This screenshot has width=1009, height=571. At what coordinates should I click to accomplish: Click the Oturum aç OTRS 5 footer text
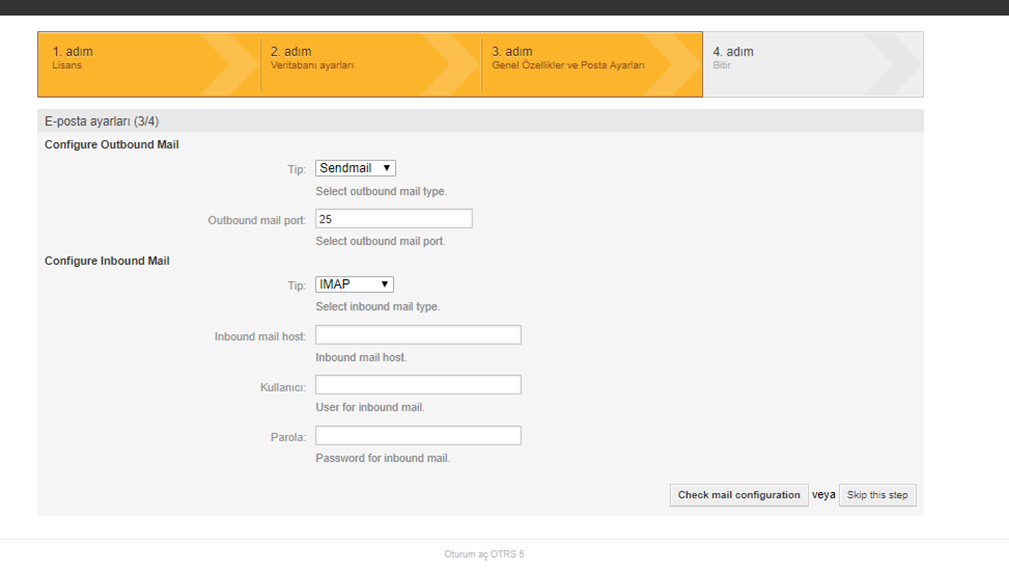coord(484,554)
